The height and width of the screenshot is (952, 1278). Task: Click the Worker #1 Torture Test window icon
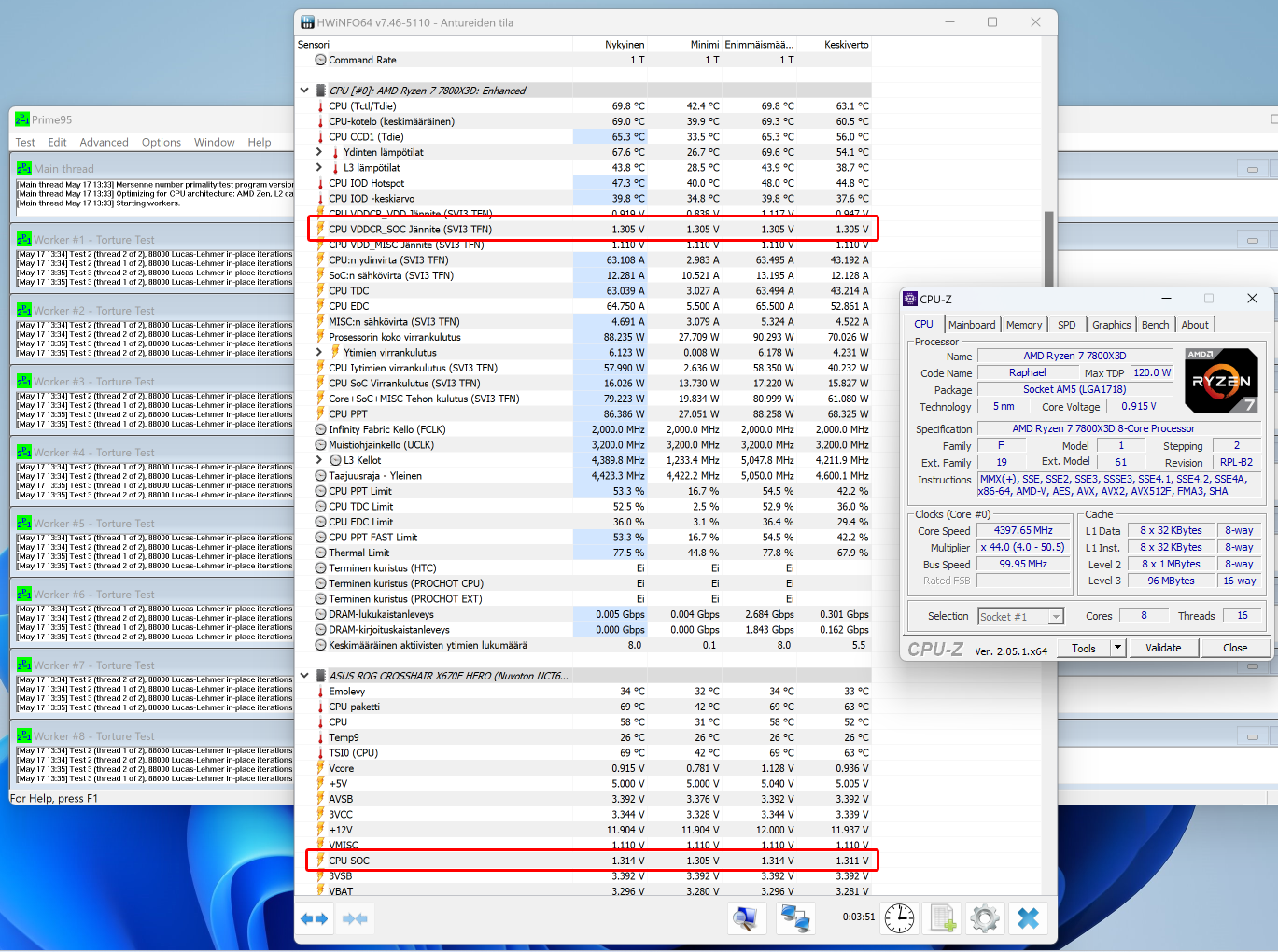(24, 240)
